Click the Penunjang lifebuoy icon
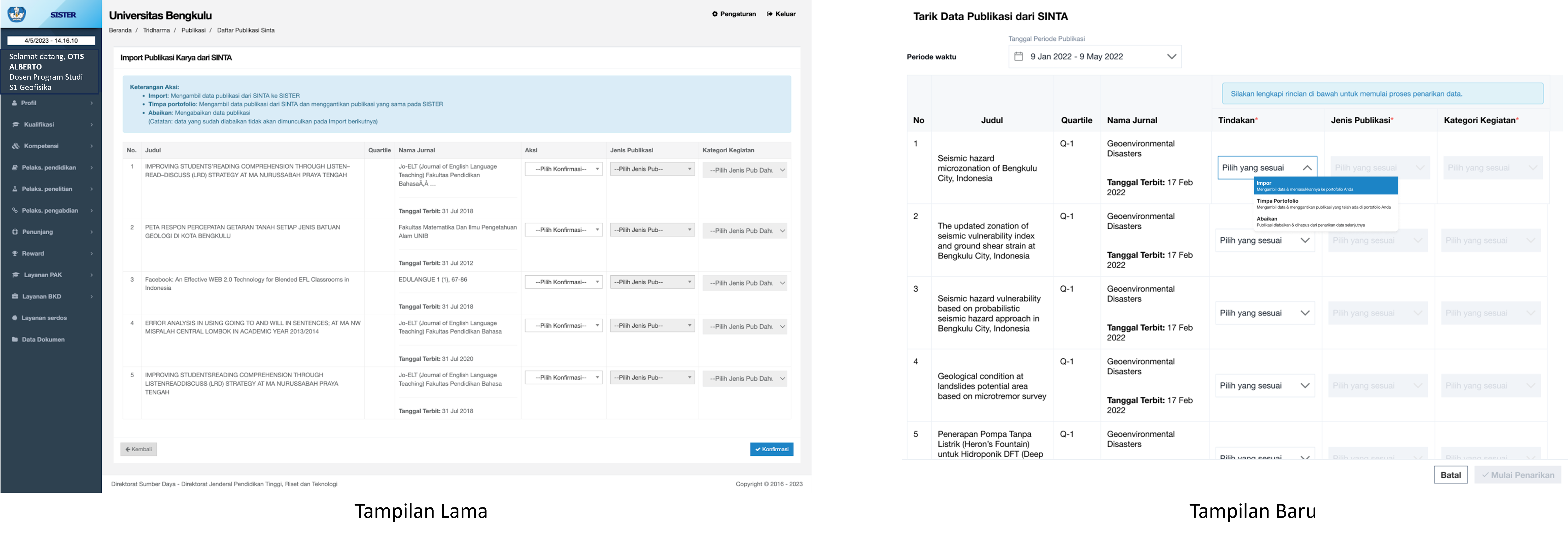This screenshot has height=537, width=1568. [x=15, y=232]
